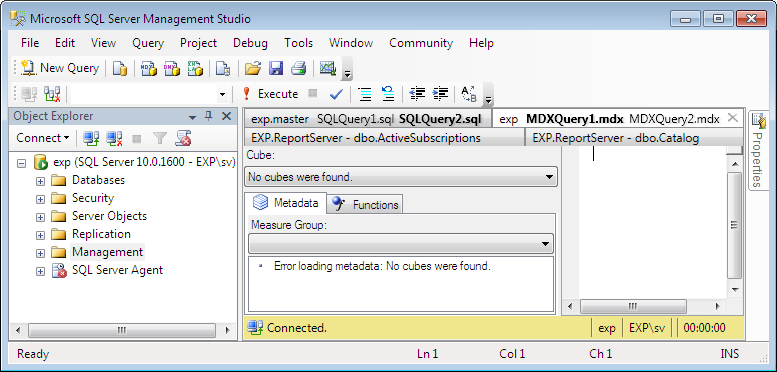This screenshot has height=372, width=777.
Task: Expand the SQL Server Agent node
Action: coord(40,271)
